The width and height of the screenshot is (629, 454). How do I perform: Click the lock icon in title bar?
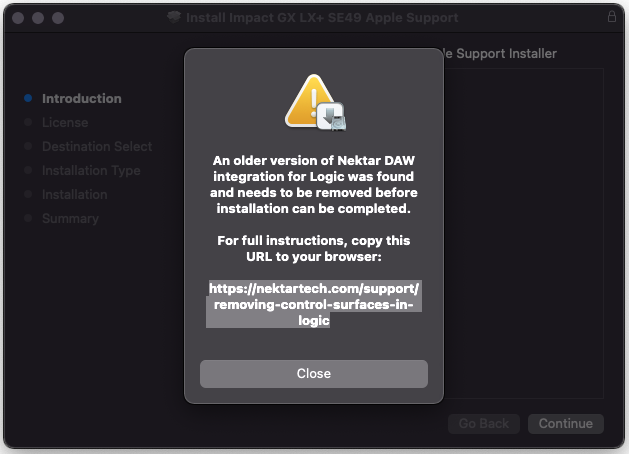click(612, 16)
